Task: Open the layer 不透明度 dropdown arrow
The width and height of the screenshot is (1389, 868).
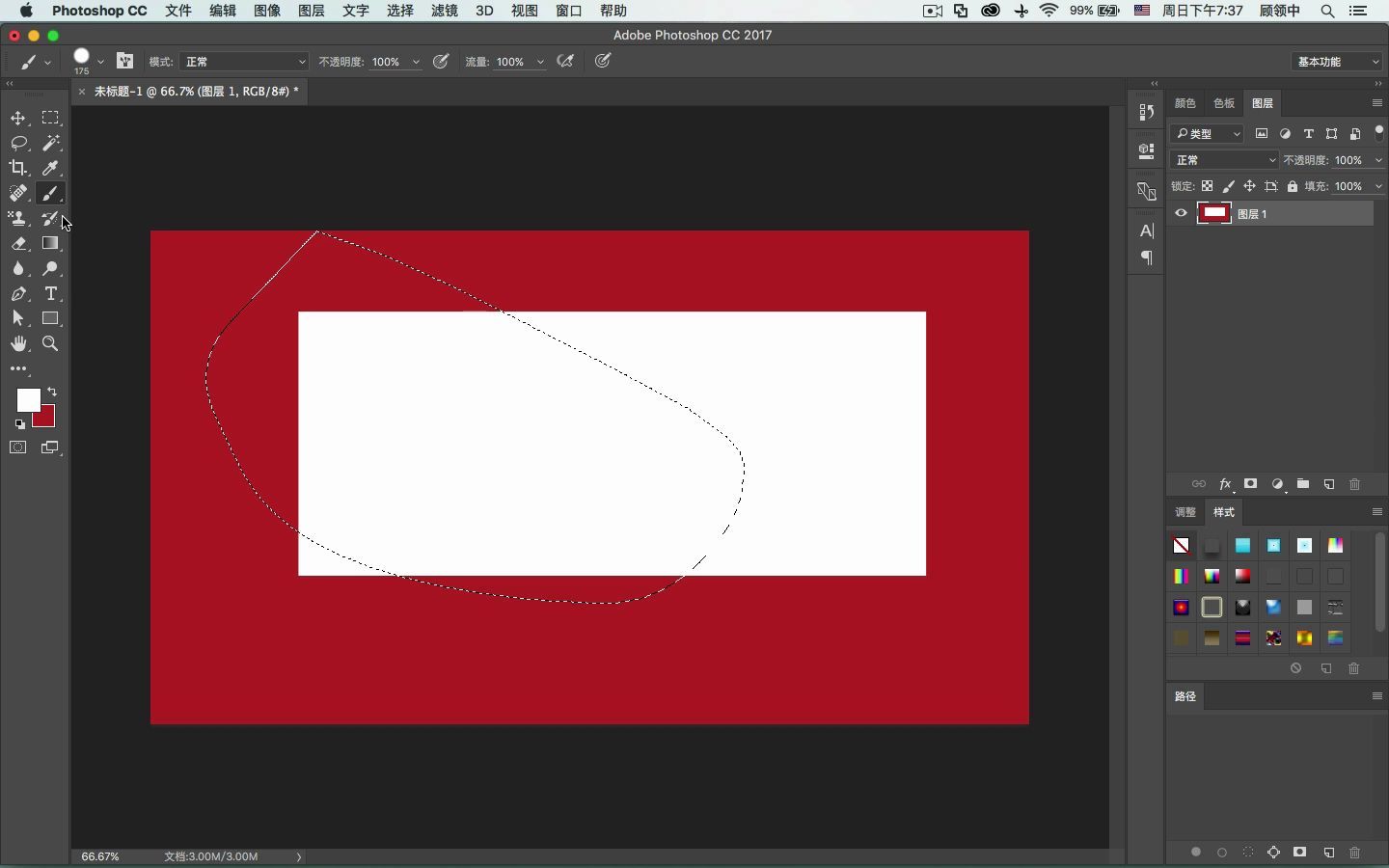Action: [1377, 160]
